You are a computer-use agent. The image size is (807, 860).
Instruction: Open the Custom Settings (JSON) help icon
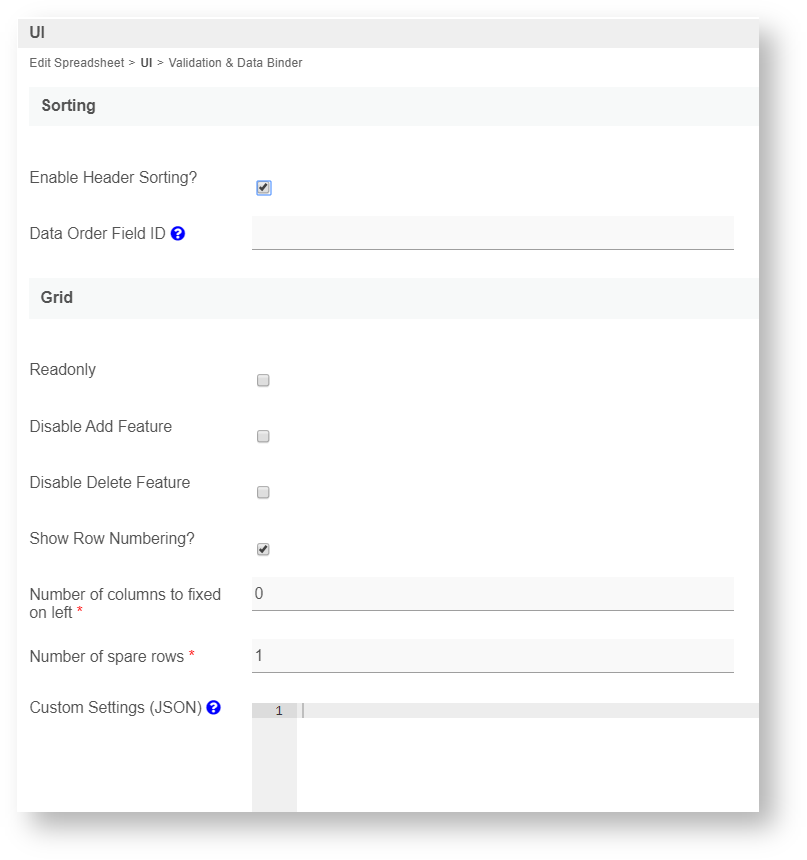click(213, 708)
